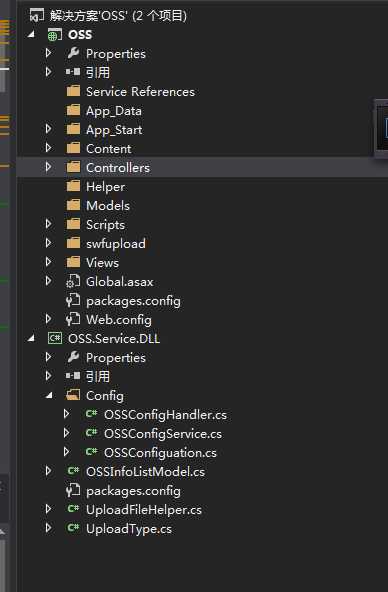
Task: Click the wrench icon of OSS Properties
Action: click(x=73, y=54)
